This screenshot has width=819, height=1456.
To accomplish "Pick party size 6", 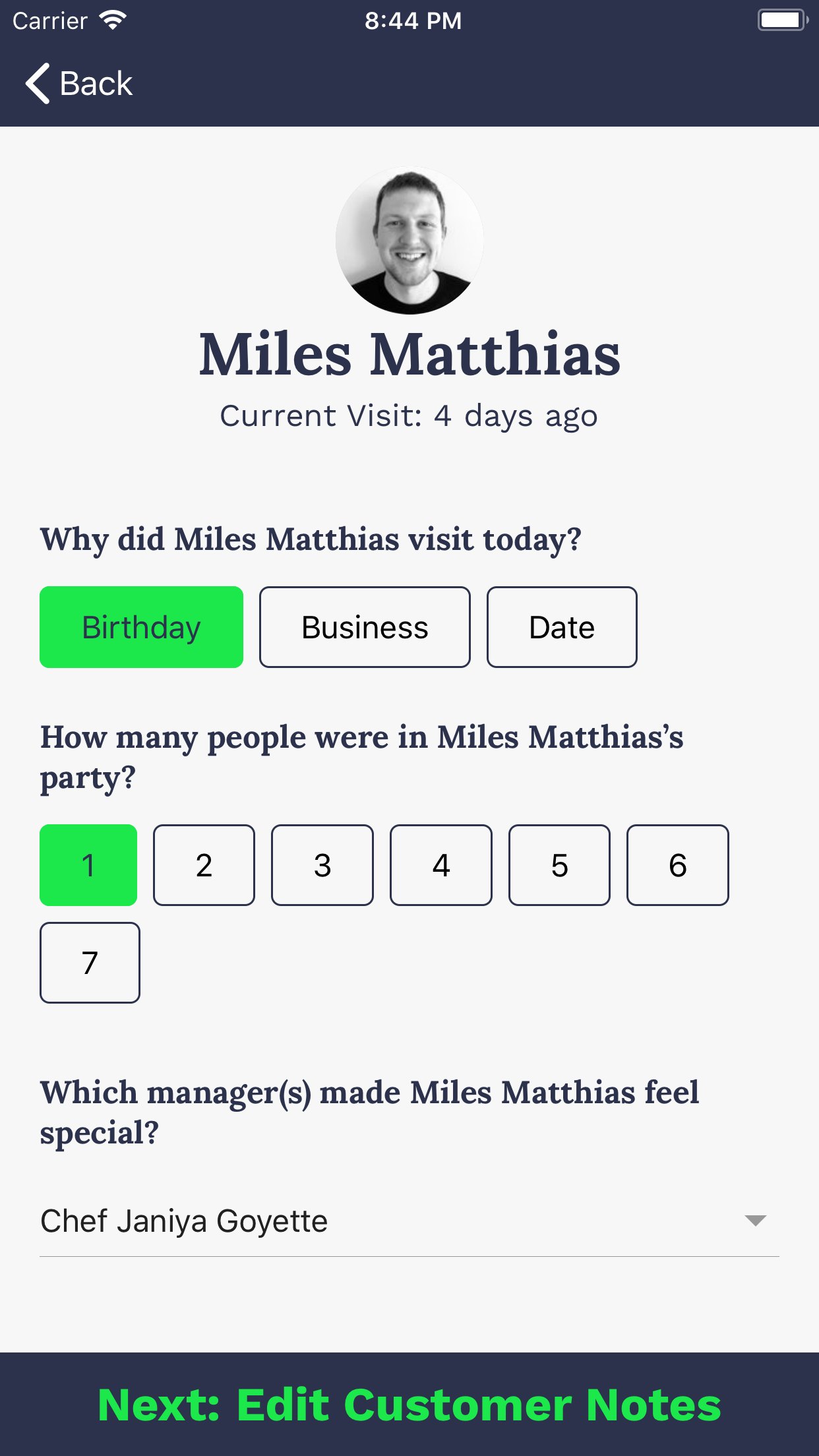I will [677, 864].
